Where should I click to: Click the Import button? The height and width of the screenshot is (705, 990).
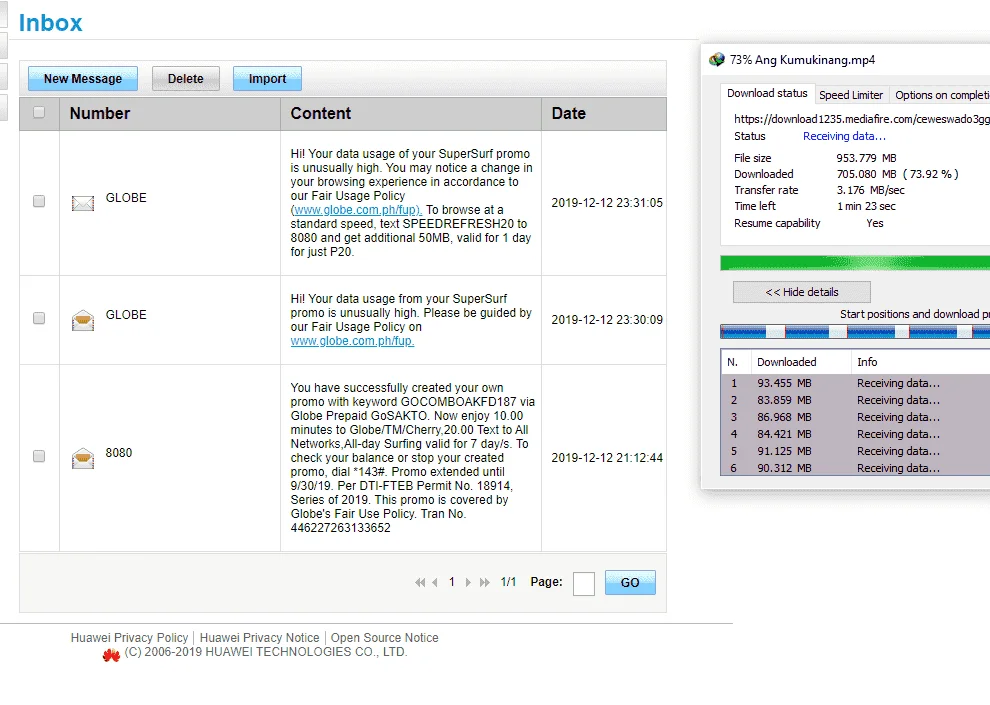267,79
